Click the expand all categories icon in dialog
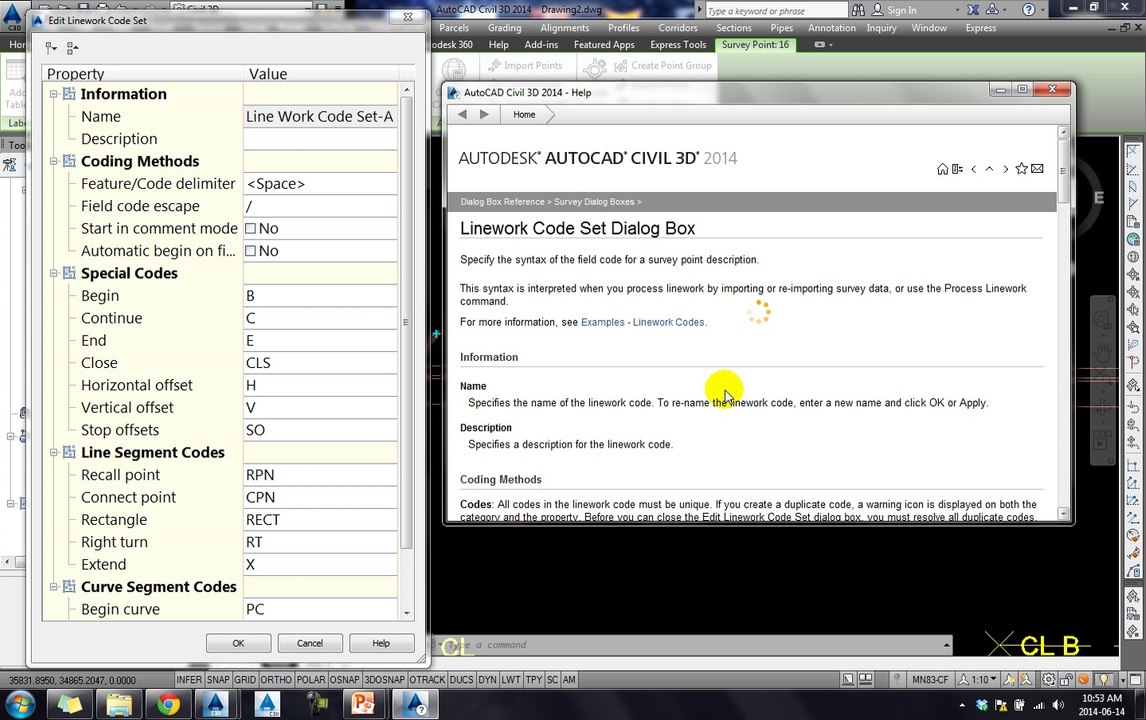 pyautogui.click(x=50, y=48)
